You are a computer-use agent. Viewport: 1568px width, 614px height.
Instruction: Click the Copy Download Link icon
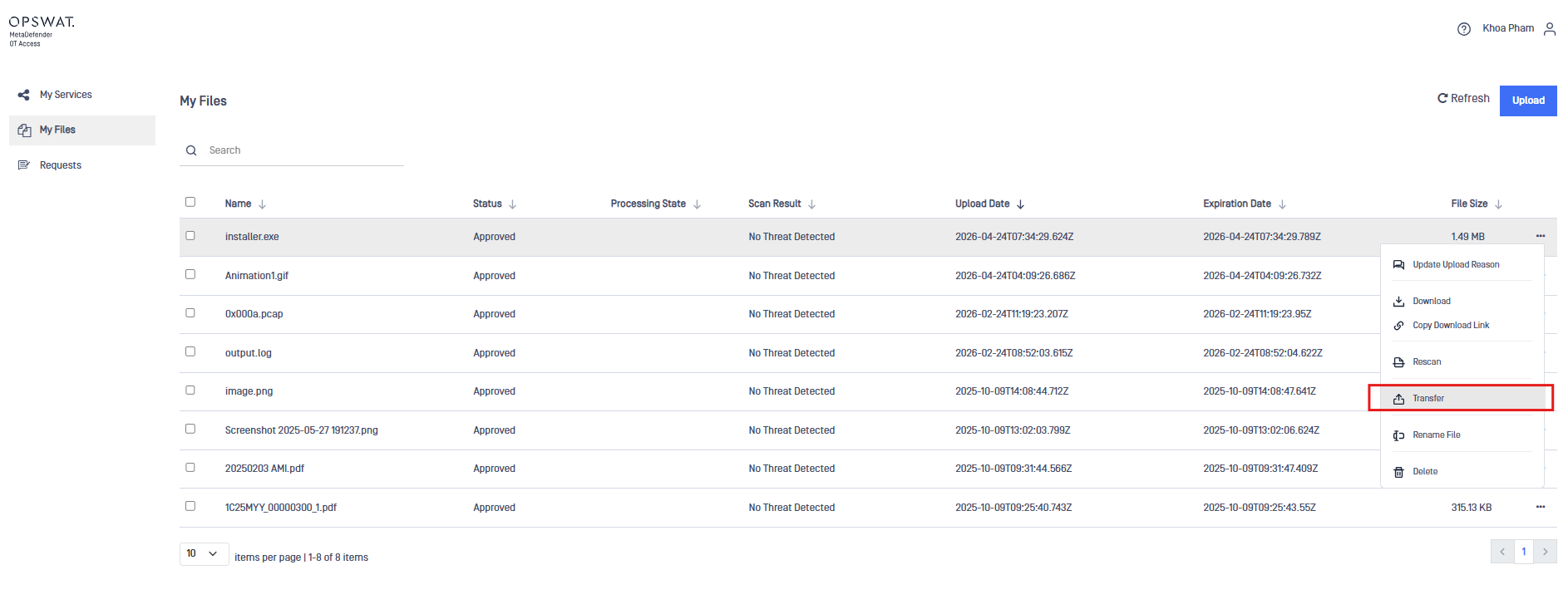(x=1399, y=326)
